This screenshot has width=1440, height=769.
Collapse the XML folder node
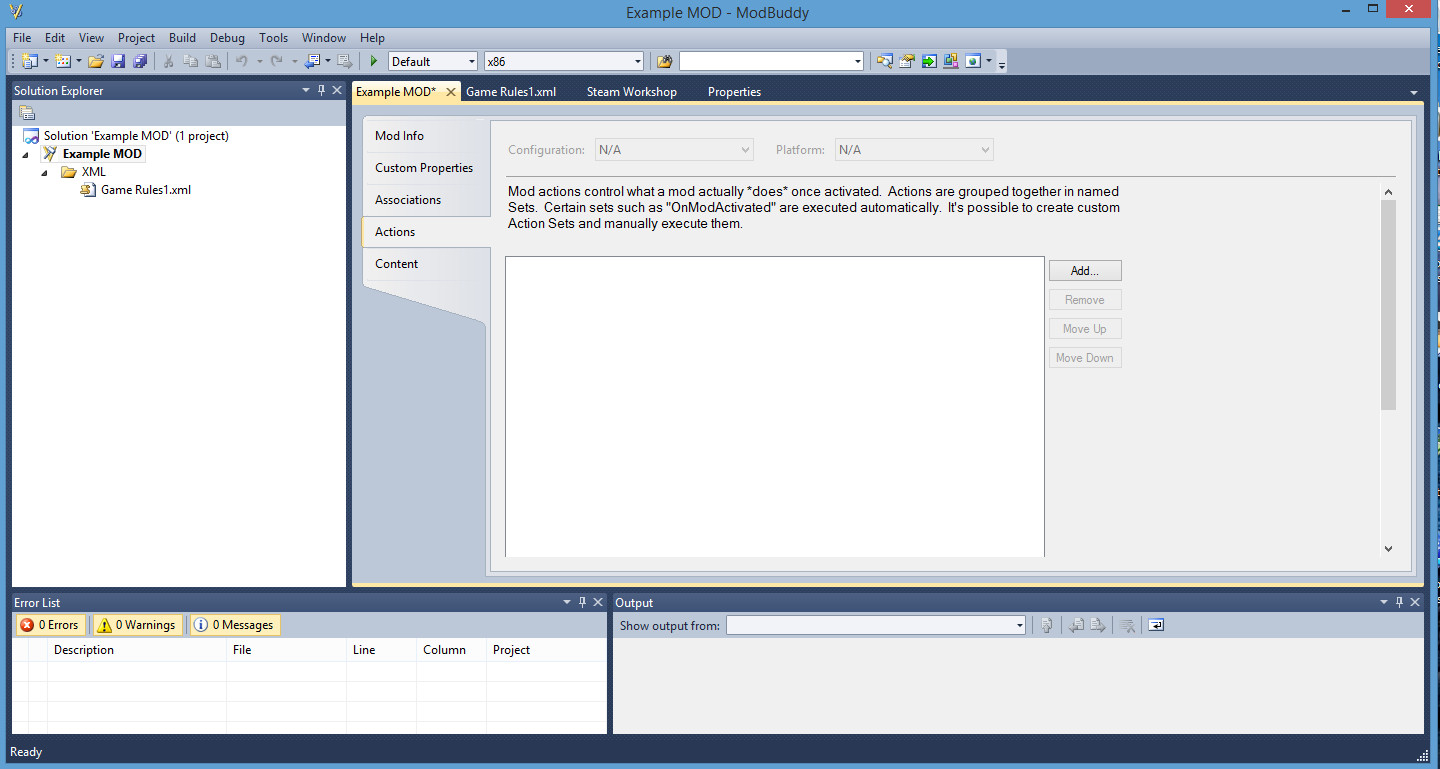pyautogui.click(x=44, y=173)
